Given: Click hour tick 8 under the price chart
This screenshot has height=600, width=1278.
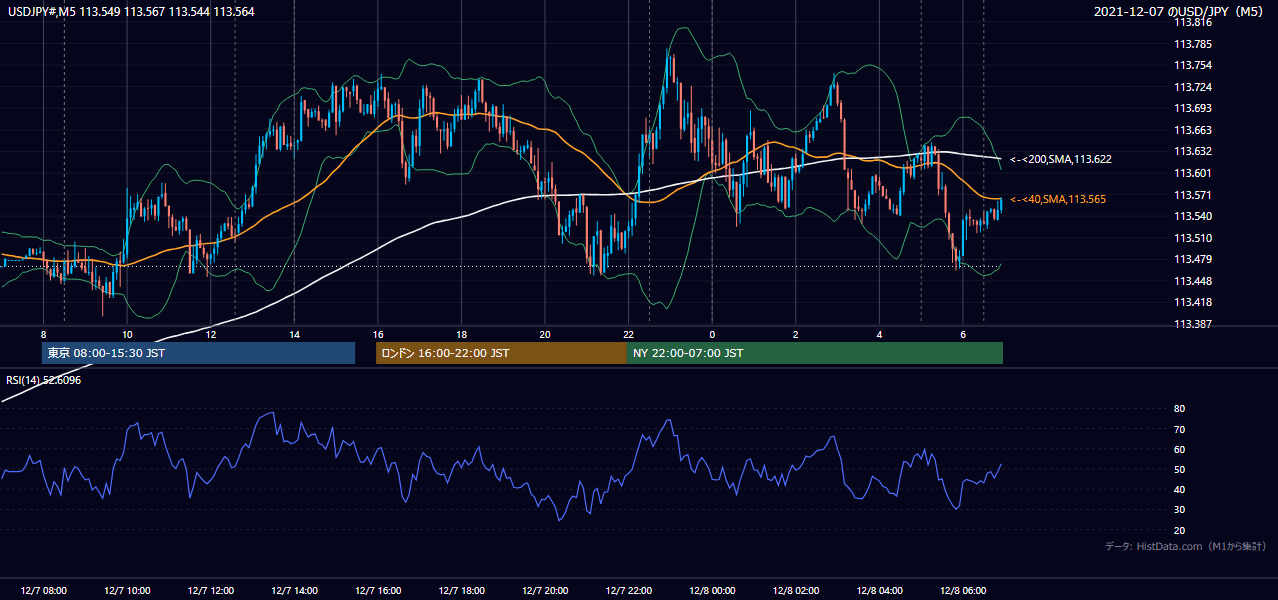Looking at the screenshot, I should [43, 334].
